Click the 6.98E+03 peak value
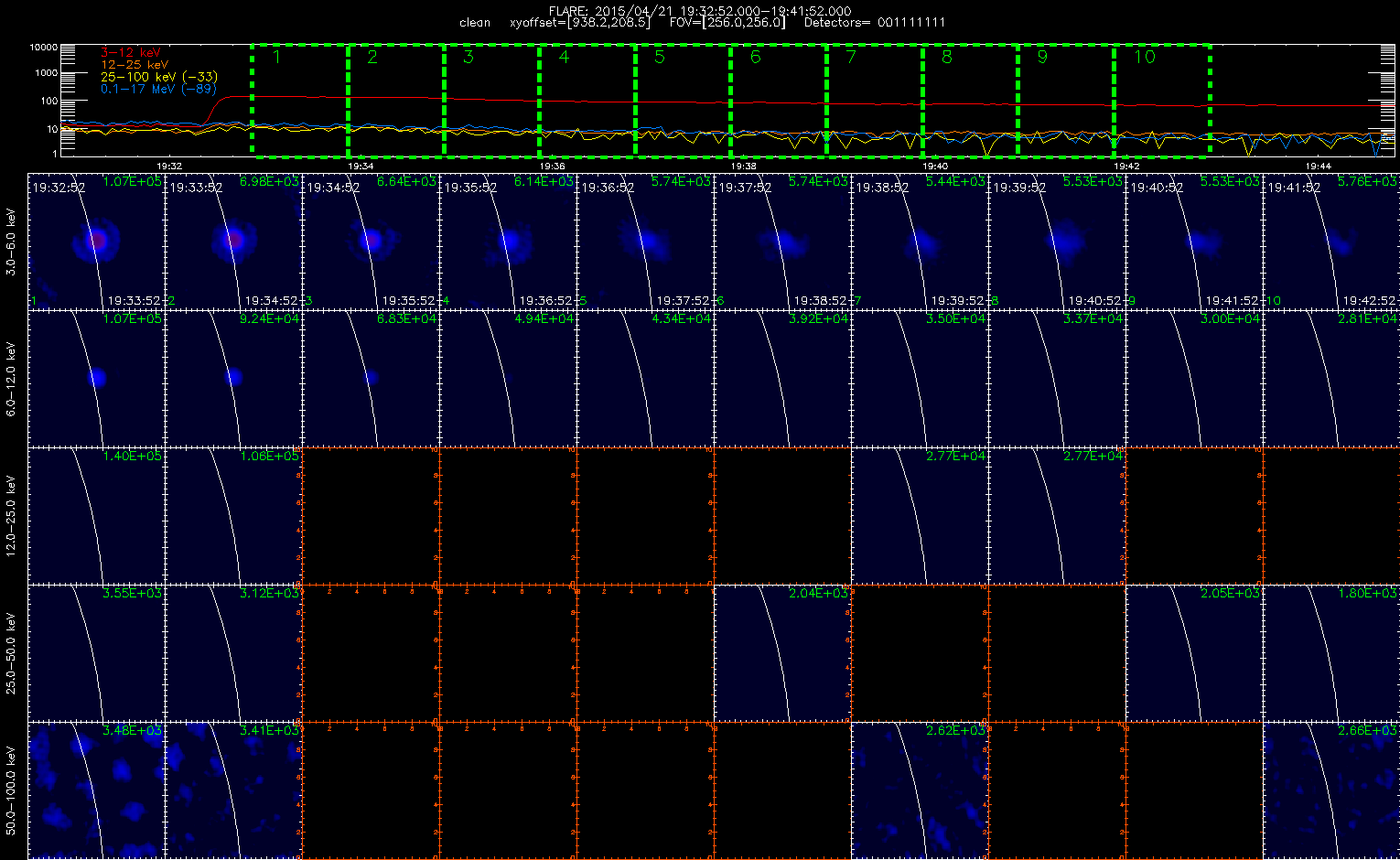Image resolution: width=1400 pixels, height=860 pixels. pyautogui.click(x=270, y=182)
